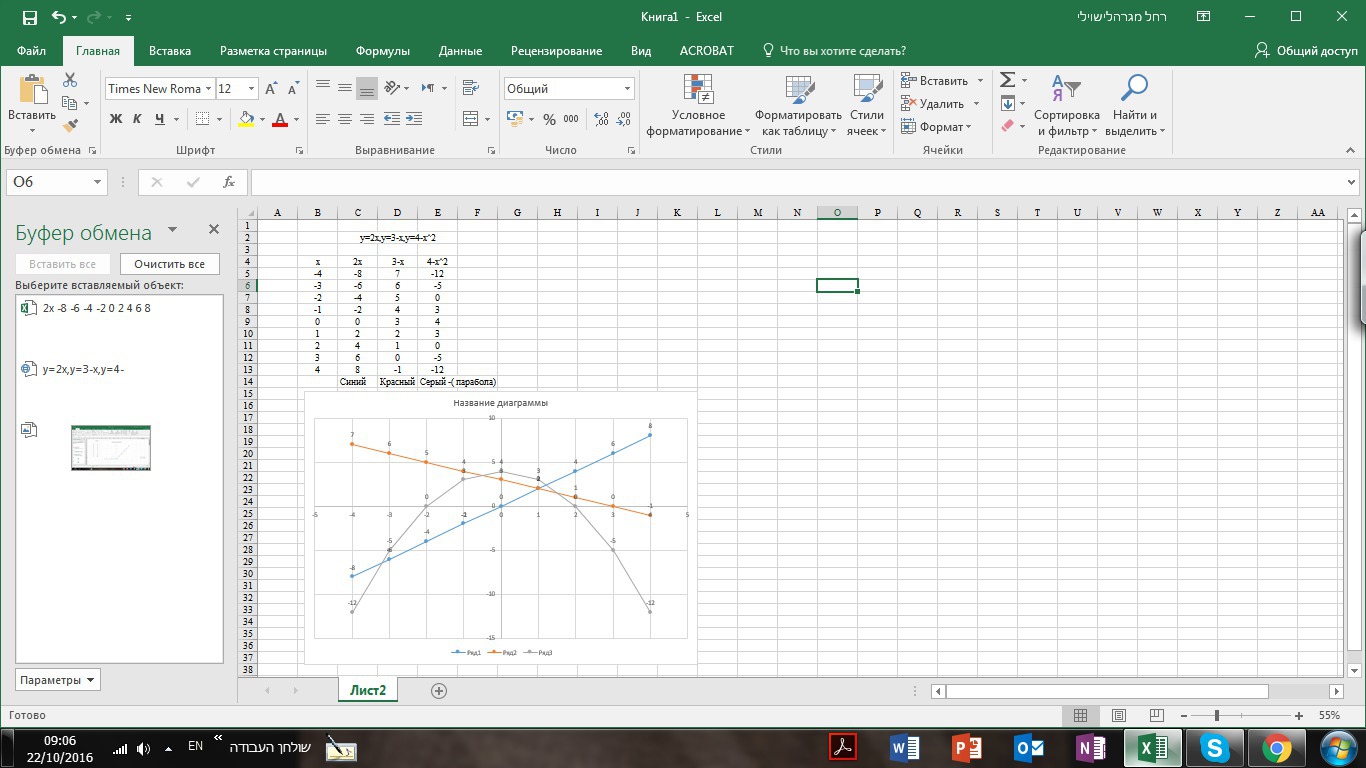
Task: Decrease the number of decimal places
Action: pos(624,119)
